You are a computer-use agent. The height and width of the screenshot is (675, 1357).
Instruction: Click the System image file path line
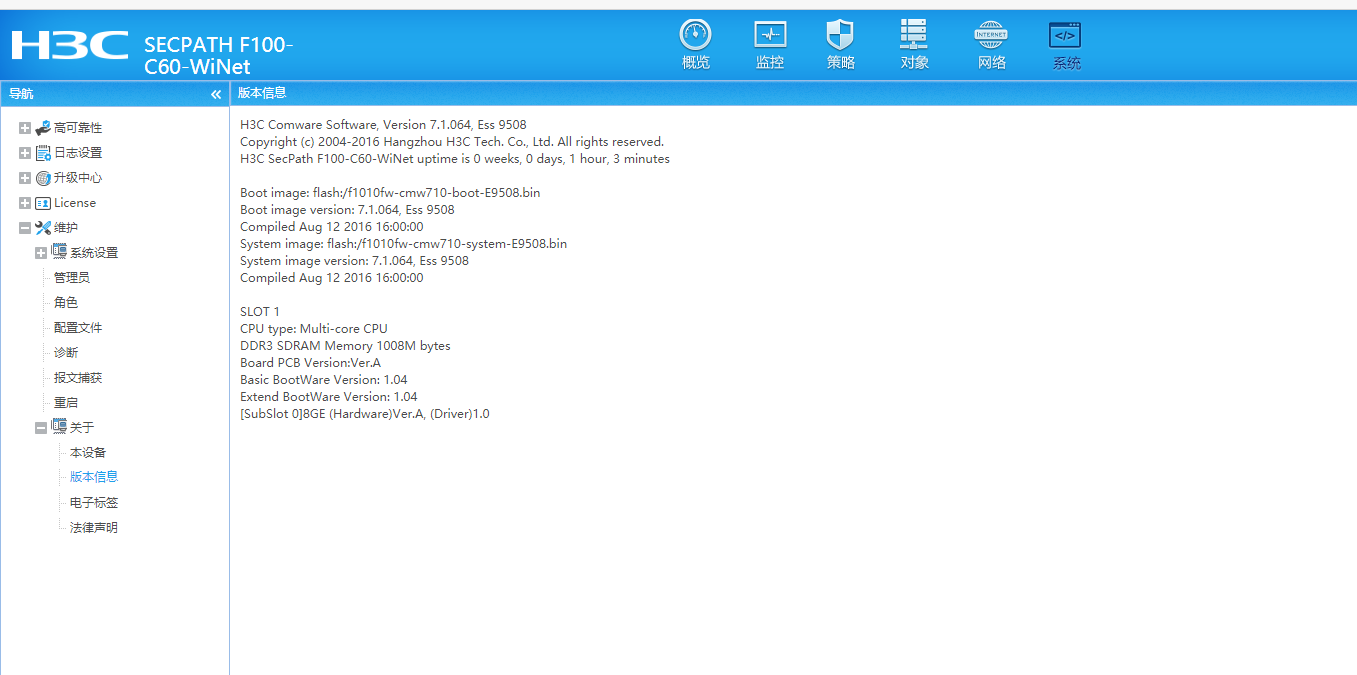(x=404, y=244)
